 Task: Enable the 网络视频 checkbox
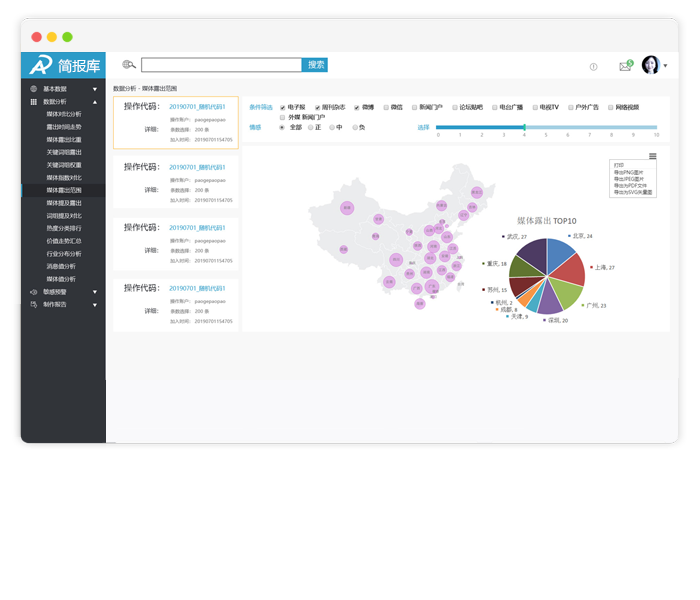[x=610, y=107]
